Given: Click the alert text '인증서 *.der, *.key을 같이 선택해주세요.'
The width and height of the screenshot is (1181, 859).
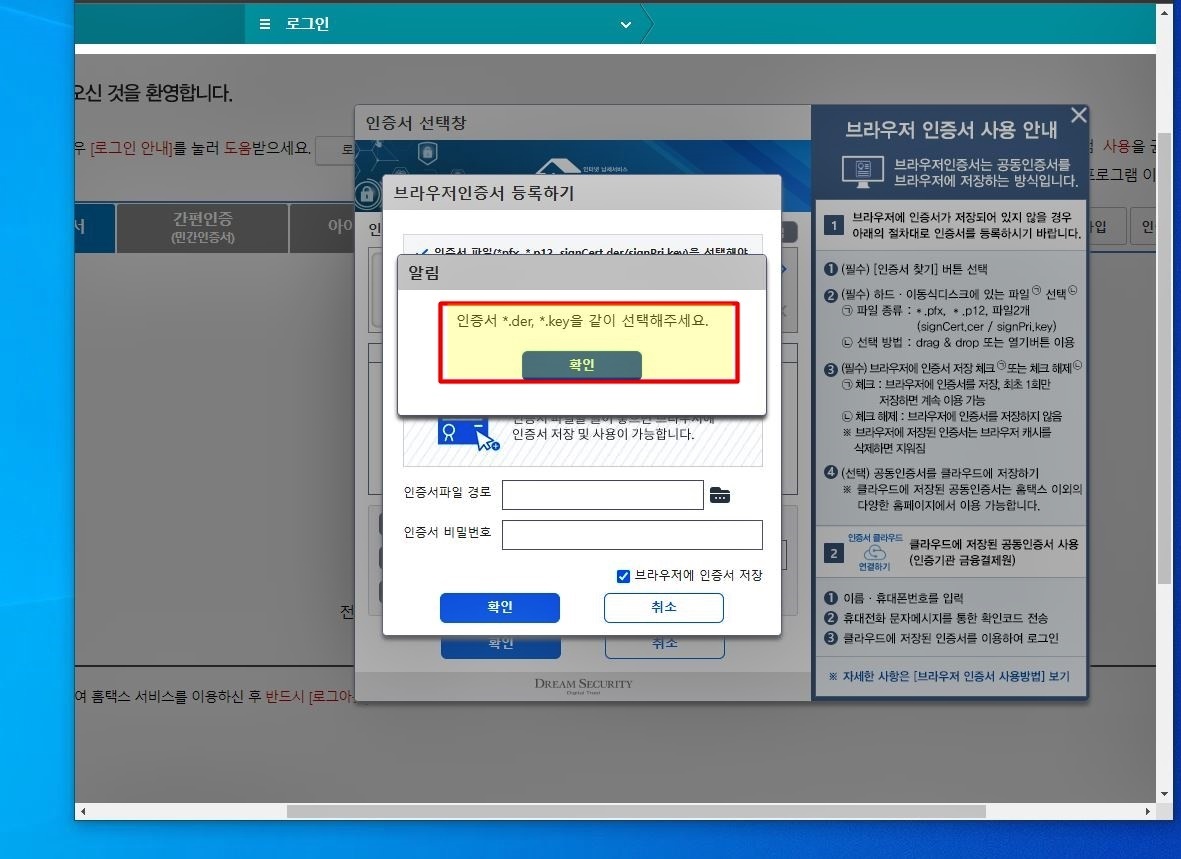Looking at the screenshot, I should pyautogui.click(x=582, y=321).
